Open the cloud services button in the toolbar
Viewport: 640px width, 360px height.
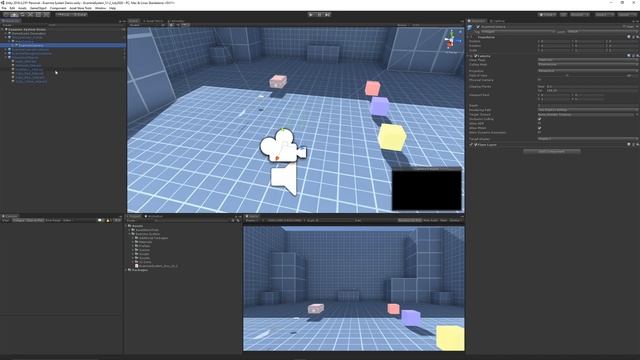(x=563, y=15)
